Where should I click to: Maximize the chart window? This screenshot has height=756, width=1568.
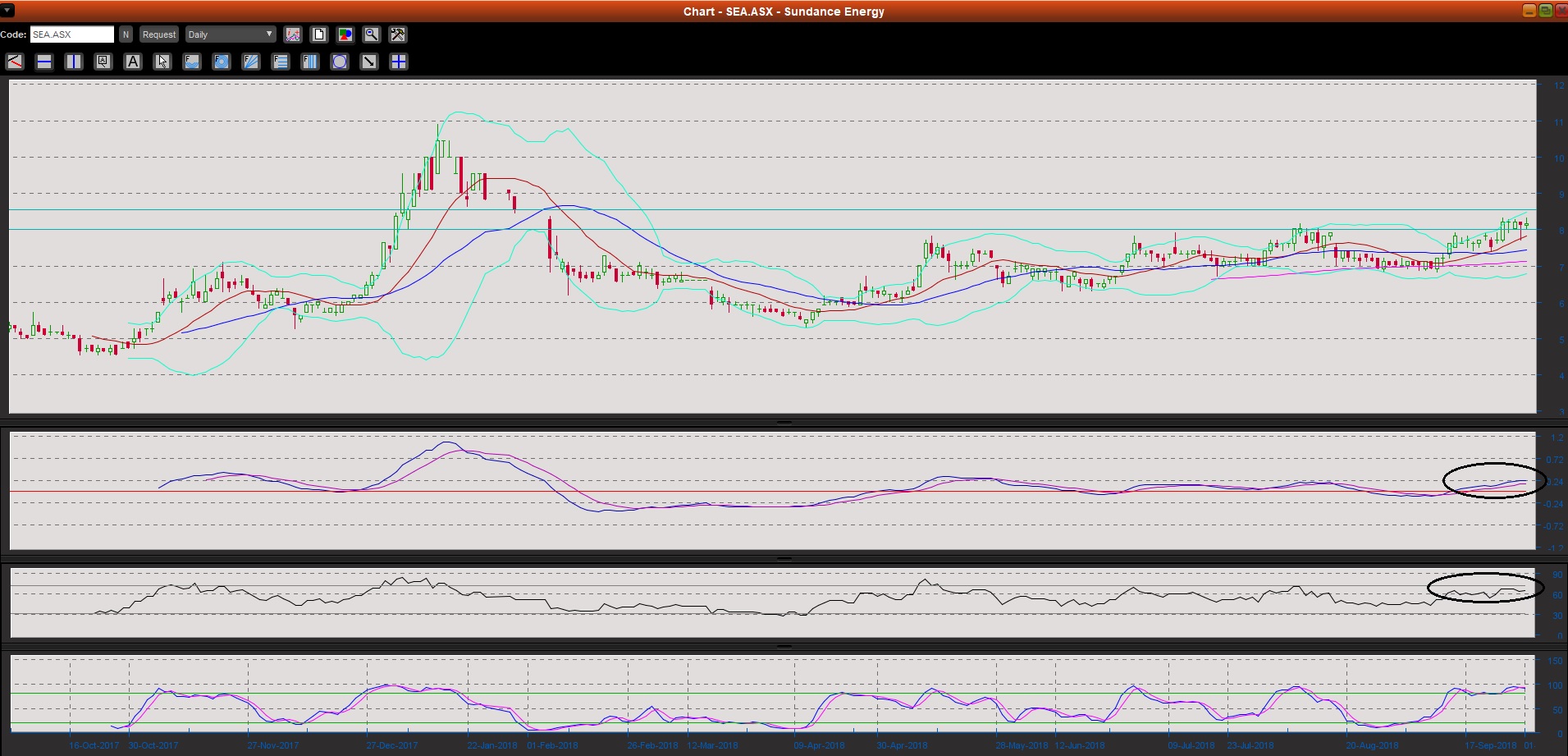tap(1544, 11)
